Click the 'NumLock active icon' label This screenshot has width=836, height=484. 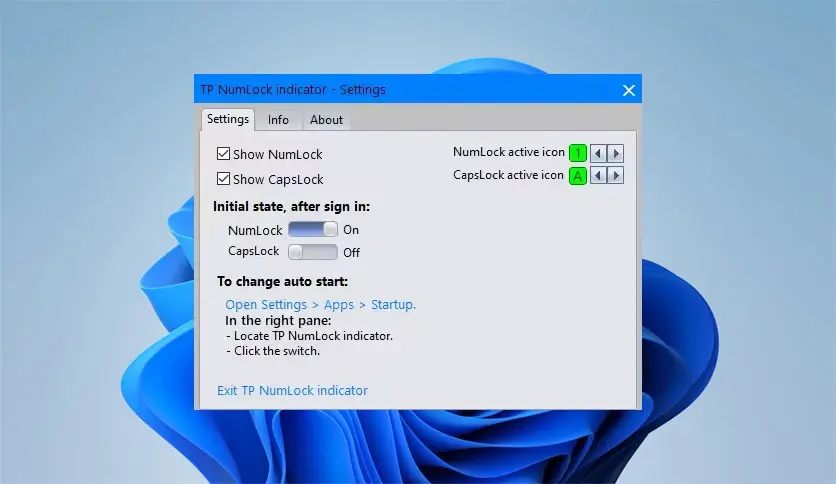tap(509, 152)
